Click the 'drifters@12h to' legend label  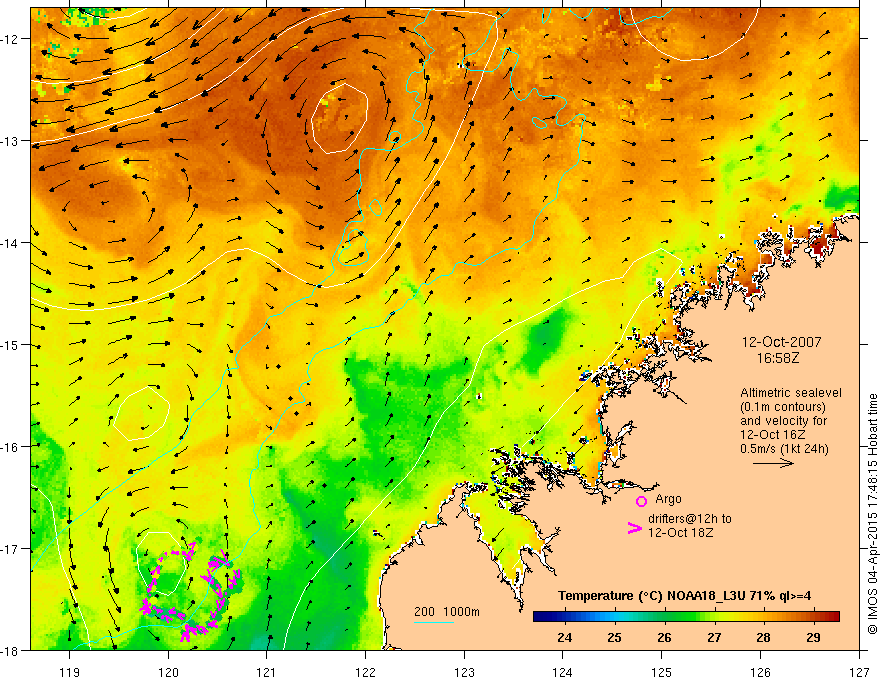(x=690, y=519)
